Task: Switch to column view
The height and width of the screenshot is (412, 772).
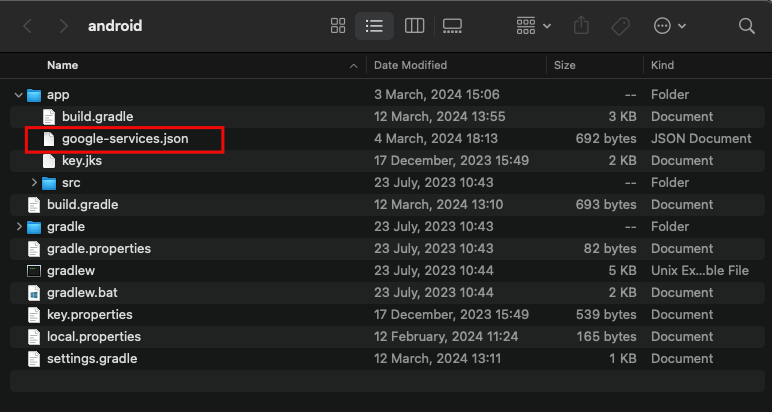Action: pos(414,26)
